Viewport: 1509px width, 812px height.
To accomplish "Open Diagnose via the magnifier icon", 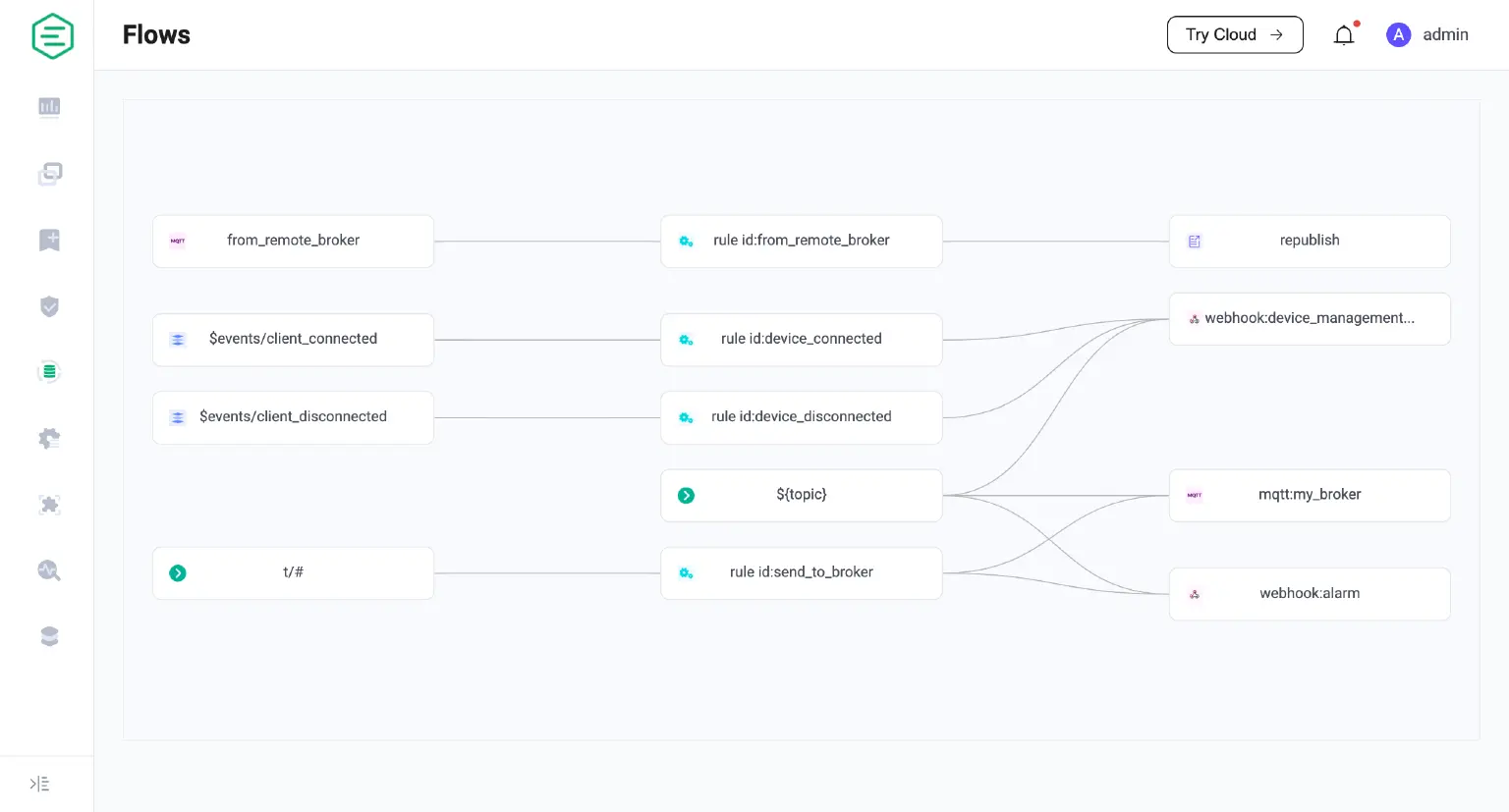I will [49, 570].
